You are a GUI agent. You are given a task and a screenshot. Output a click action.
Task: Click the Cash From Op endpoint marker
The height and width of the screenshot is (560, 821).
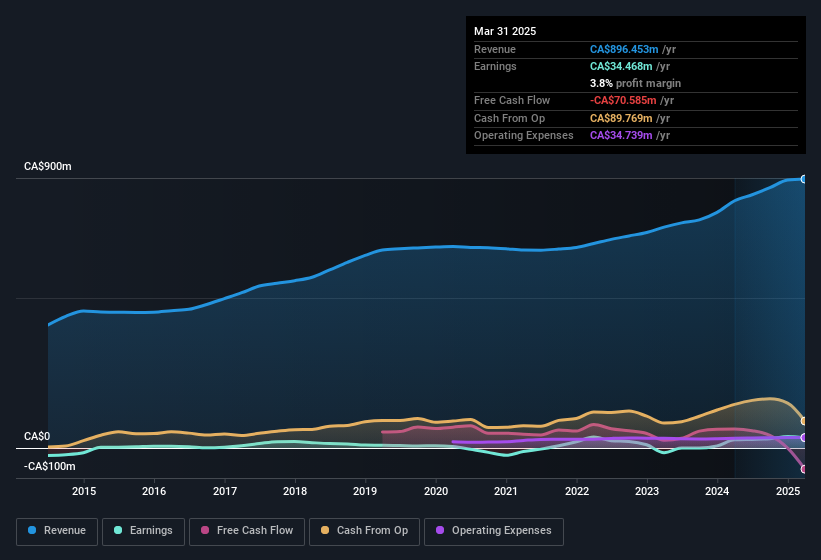[x=804, y=421]
